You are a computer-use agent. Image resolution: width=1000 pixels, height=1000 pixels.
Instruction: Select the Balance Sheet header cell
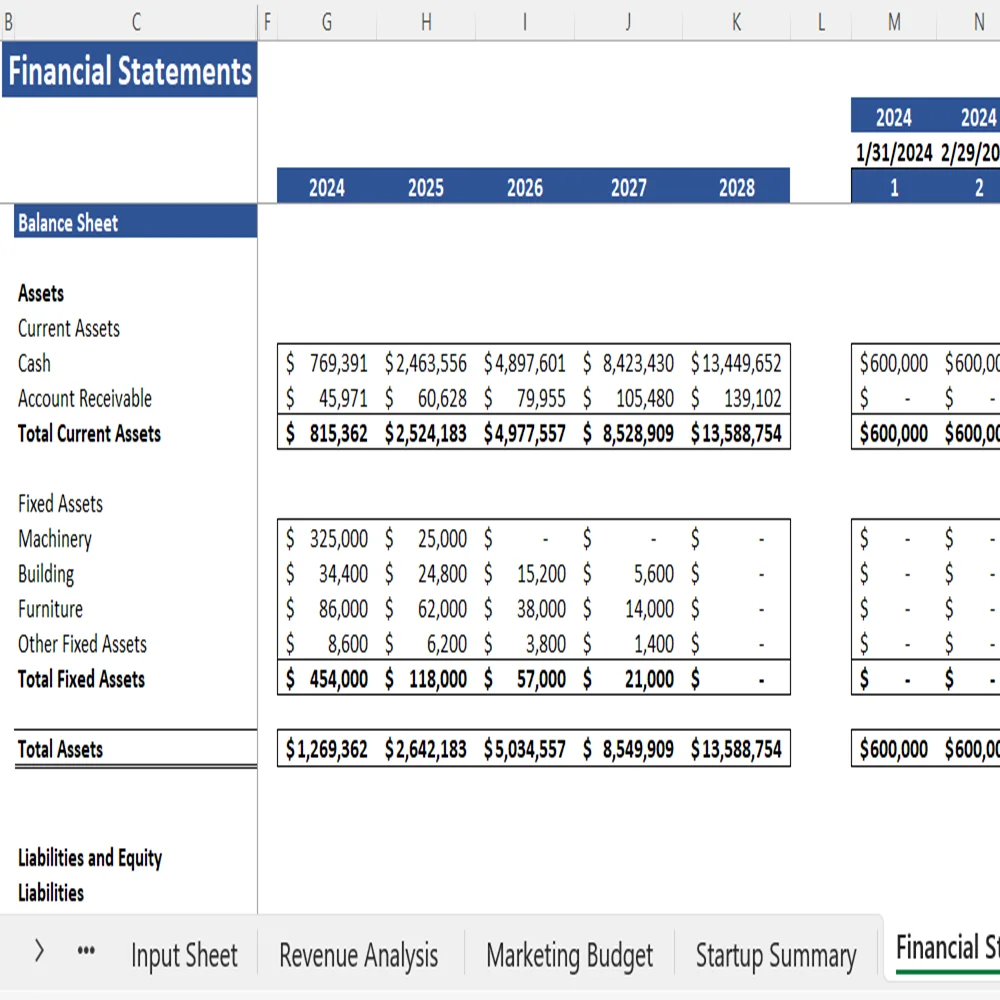67,222
